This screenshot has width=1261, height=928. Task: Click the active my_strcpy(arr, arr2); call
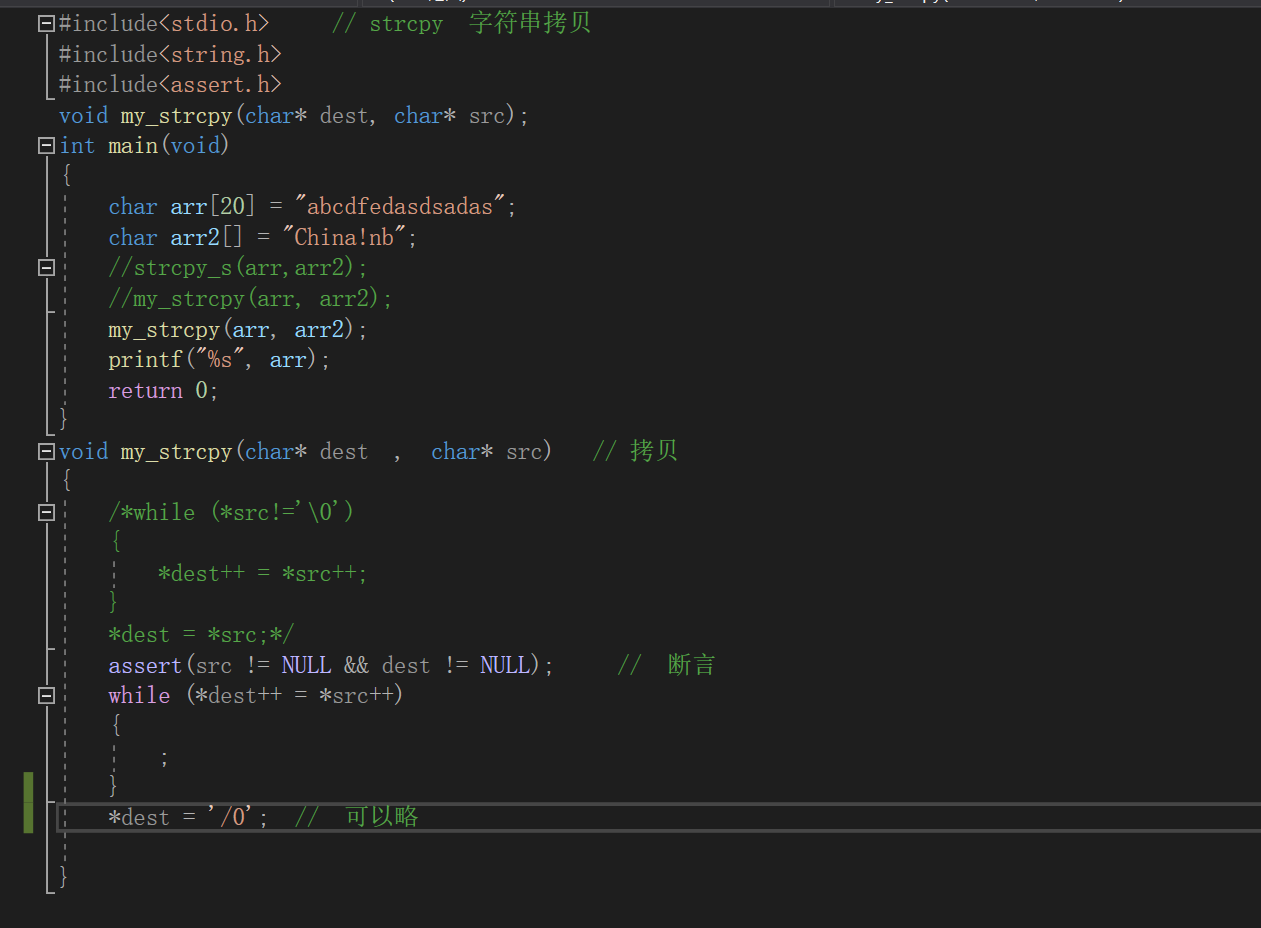pos(238,329)
